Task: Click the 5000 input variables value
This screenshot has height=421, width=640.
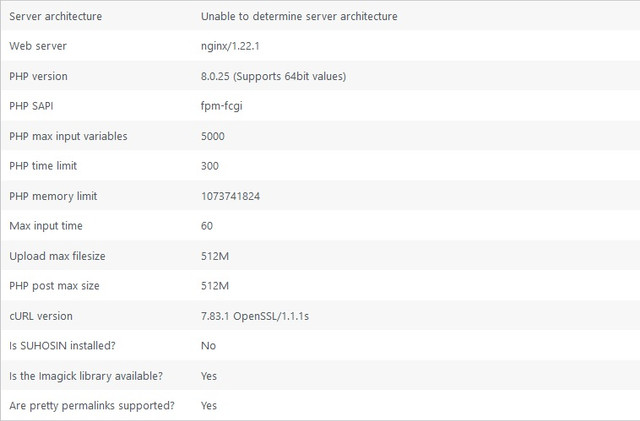Action: point(213,136)
